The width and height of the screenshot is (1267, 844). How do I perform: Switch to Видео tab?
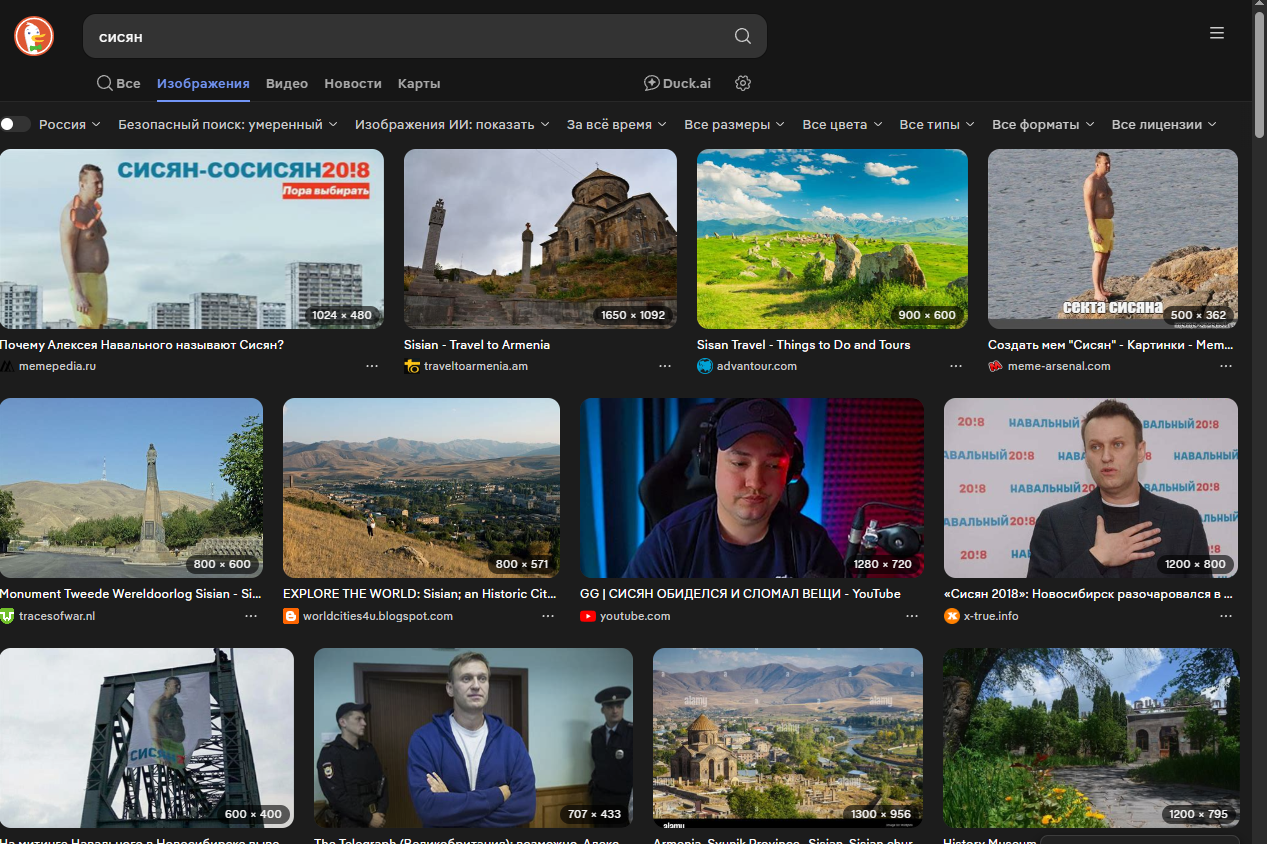point(287,83)
